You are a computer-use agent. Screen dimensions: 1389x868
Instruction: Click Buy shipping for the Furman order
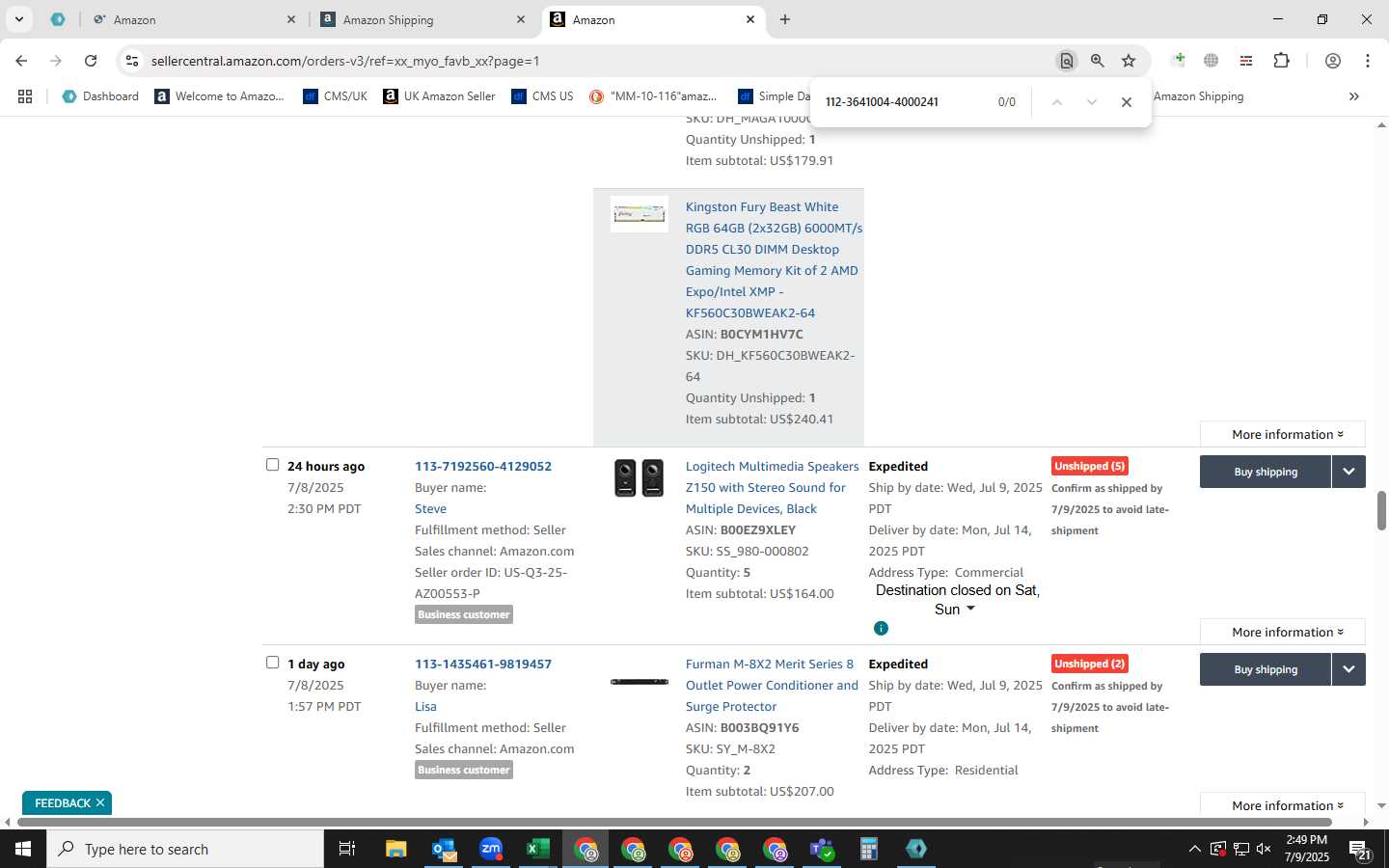[1266, 669]
